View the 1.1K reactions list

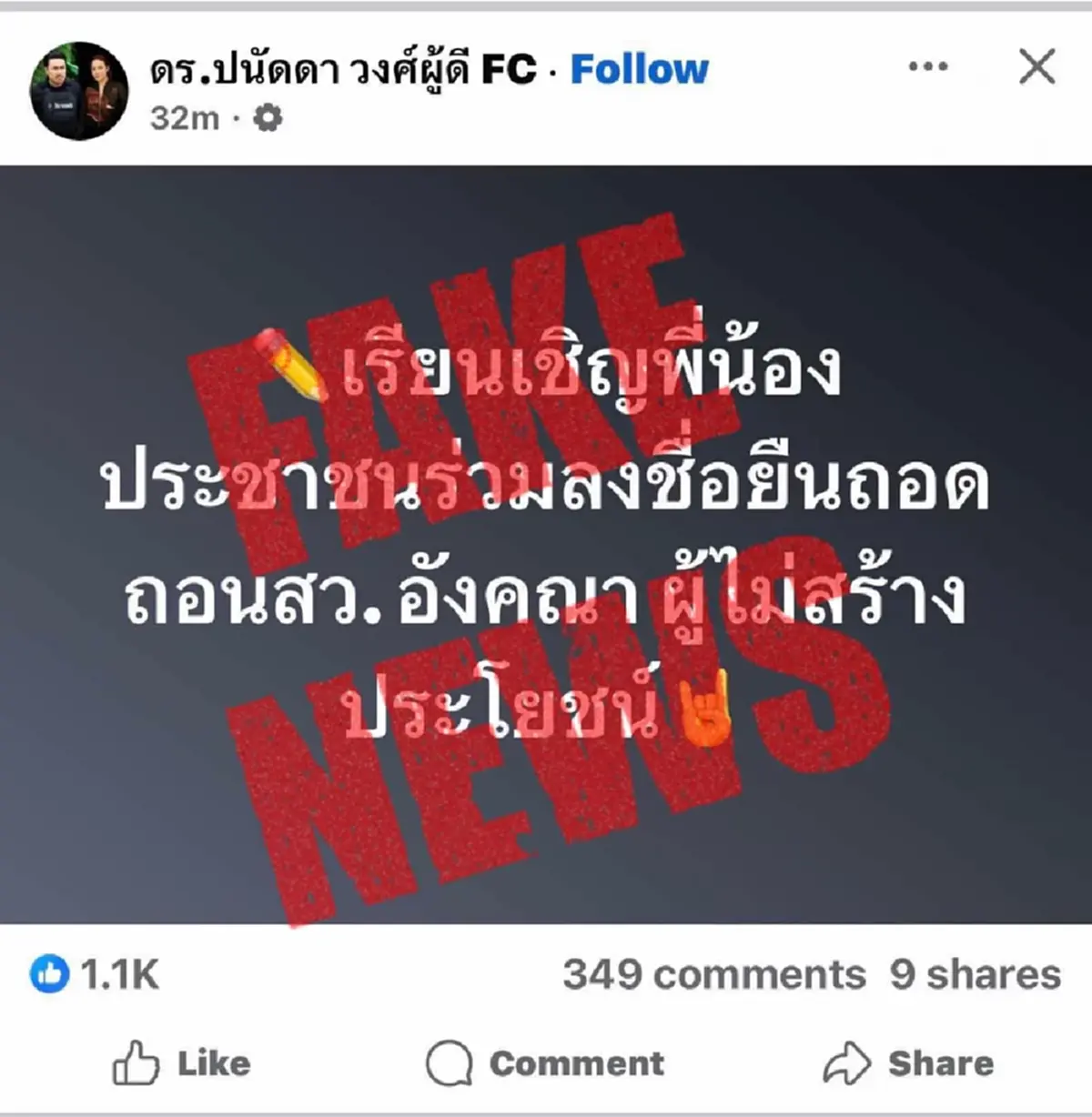point(119,974)
